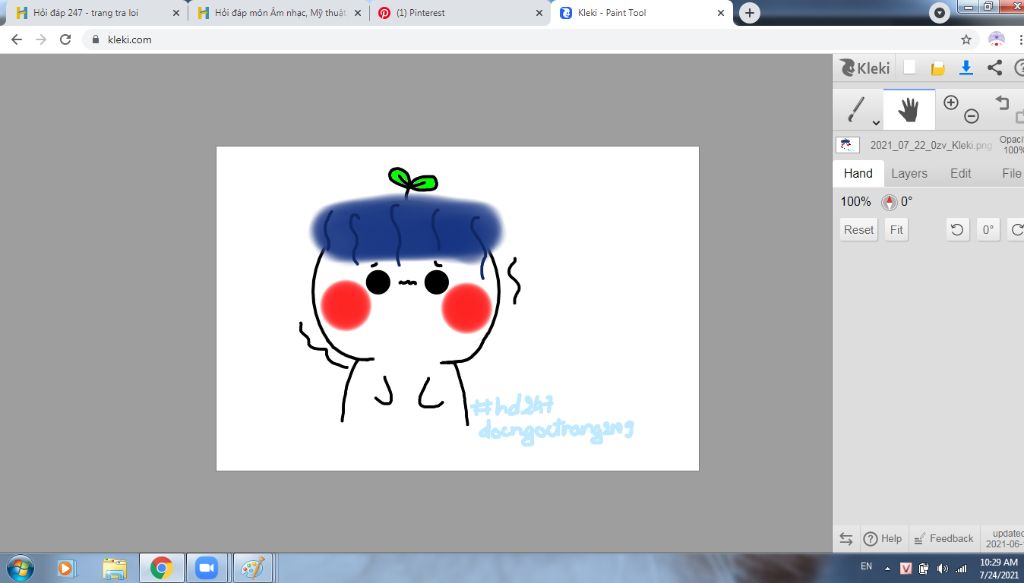This screenshot has width=1024, height=583.
Task: Rotate canvas clockwise
Action: coord(1016,230)
